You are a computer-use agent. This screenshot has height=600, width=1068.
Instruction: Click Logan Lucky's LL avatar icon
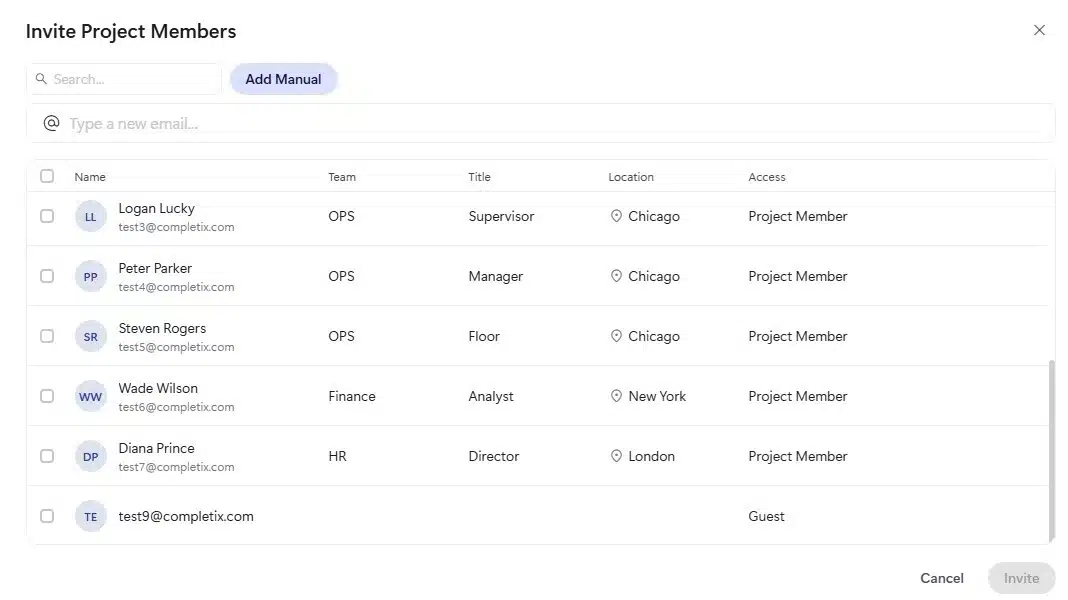pos(90,215)
